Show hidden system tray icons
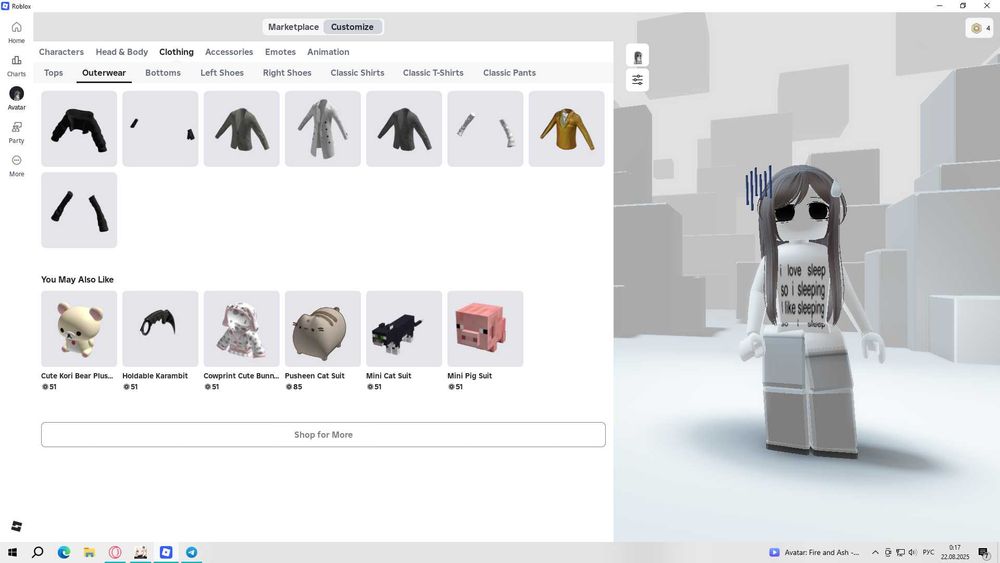This screenshot has height=563, width=1000. 875,552
